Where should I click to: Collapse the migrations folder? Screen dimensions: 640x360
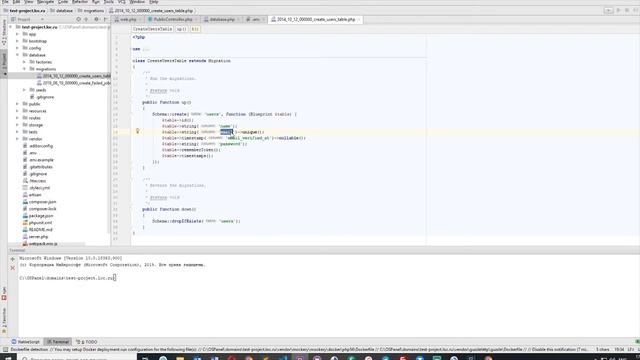(x=24, y=69)
